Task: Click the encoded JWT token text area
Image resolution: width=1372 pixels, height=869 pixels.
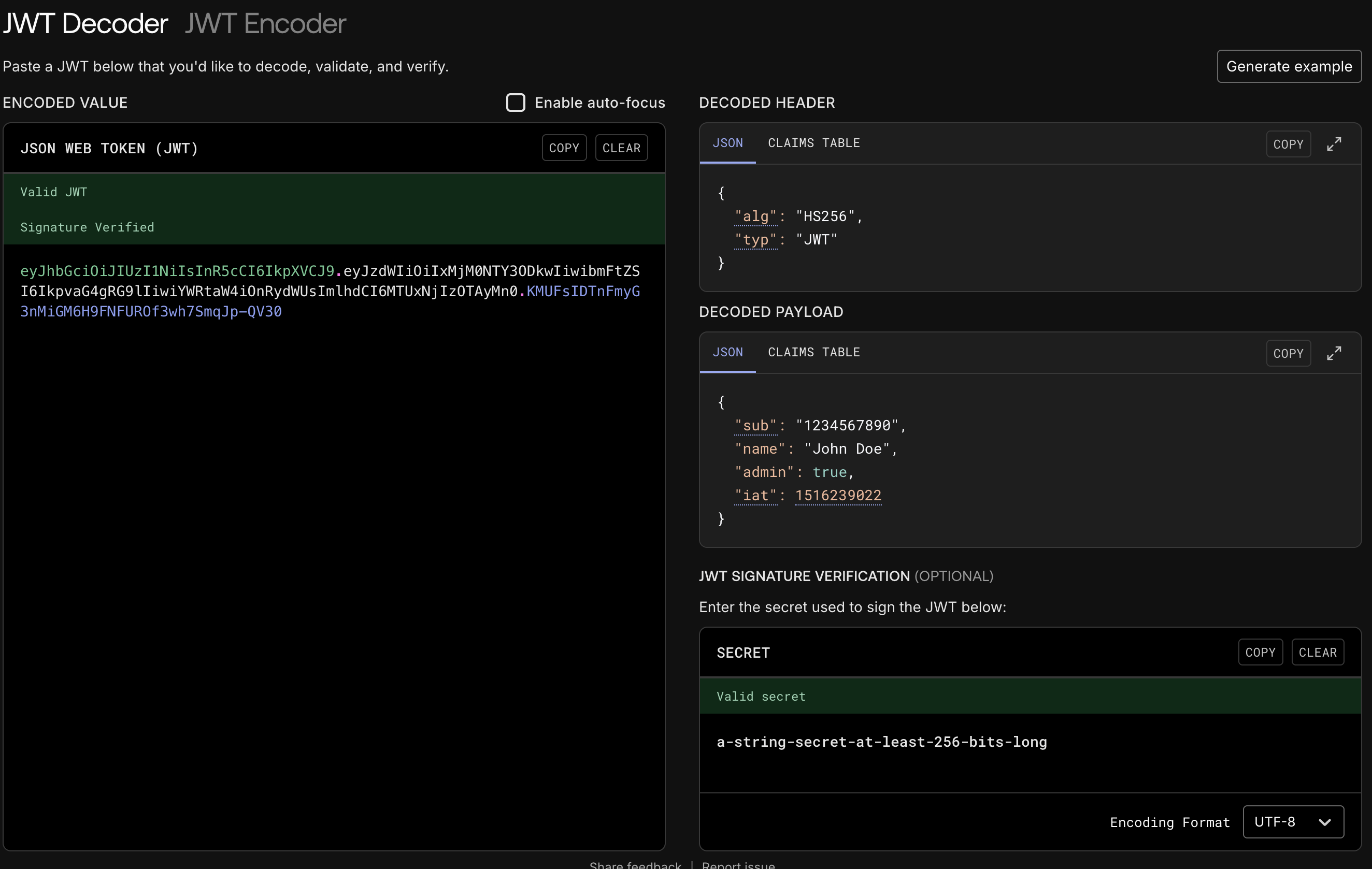Action: 331,291
